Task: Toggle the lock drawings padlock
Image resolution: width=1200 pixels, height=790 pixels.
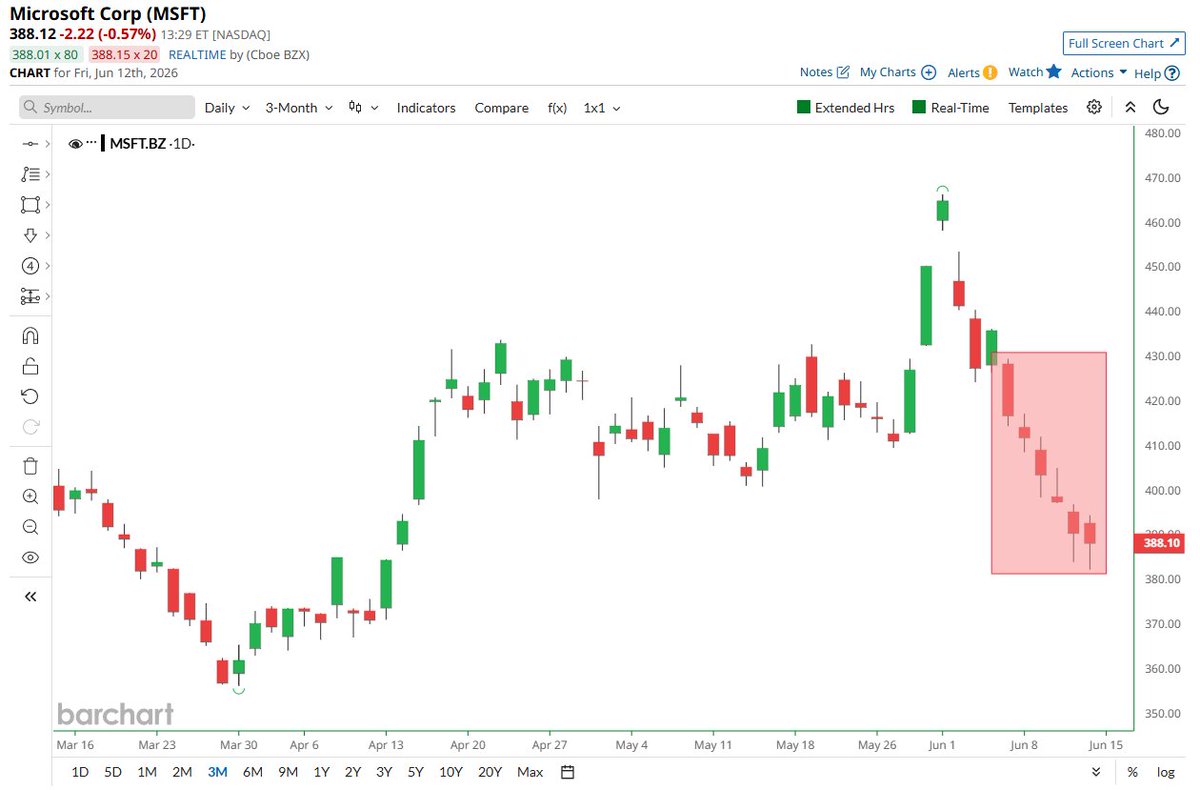Action: [x=30, y=366]
